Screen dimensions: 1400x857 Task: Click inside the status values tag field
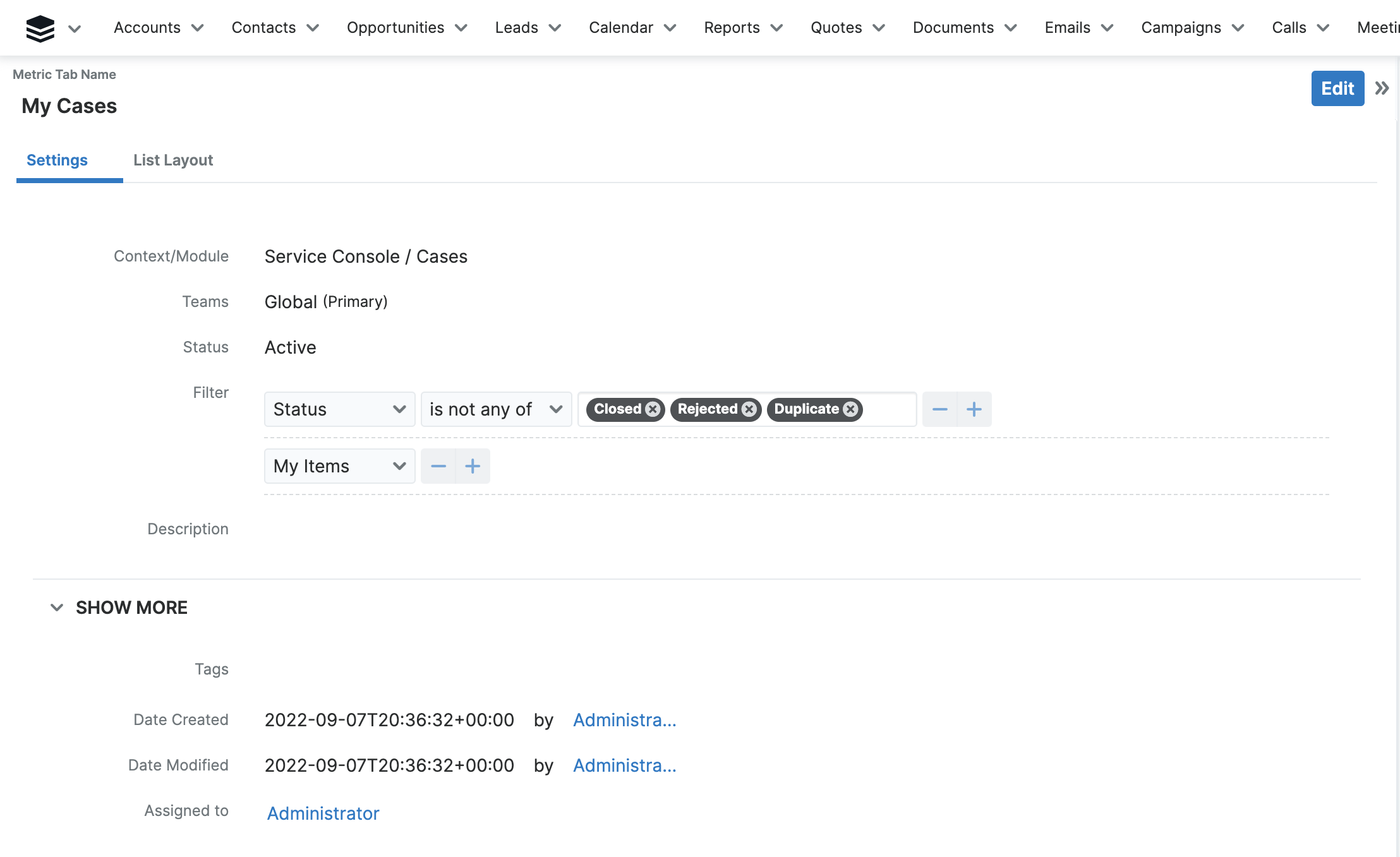pyautogui.click(x=890, y=409)
